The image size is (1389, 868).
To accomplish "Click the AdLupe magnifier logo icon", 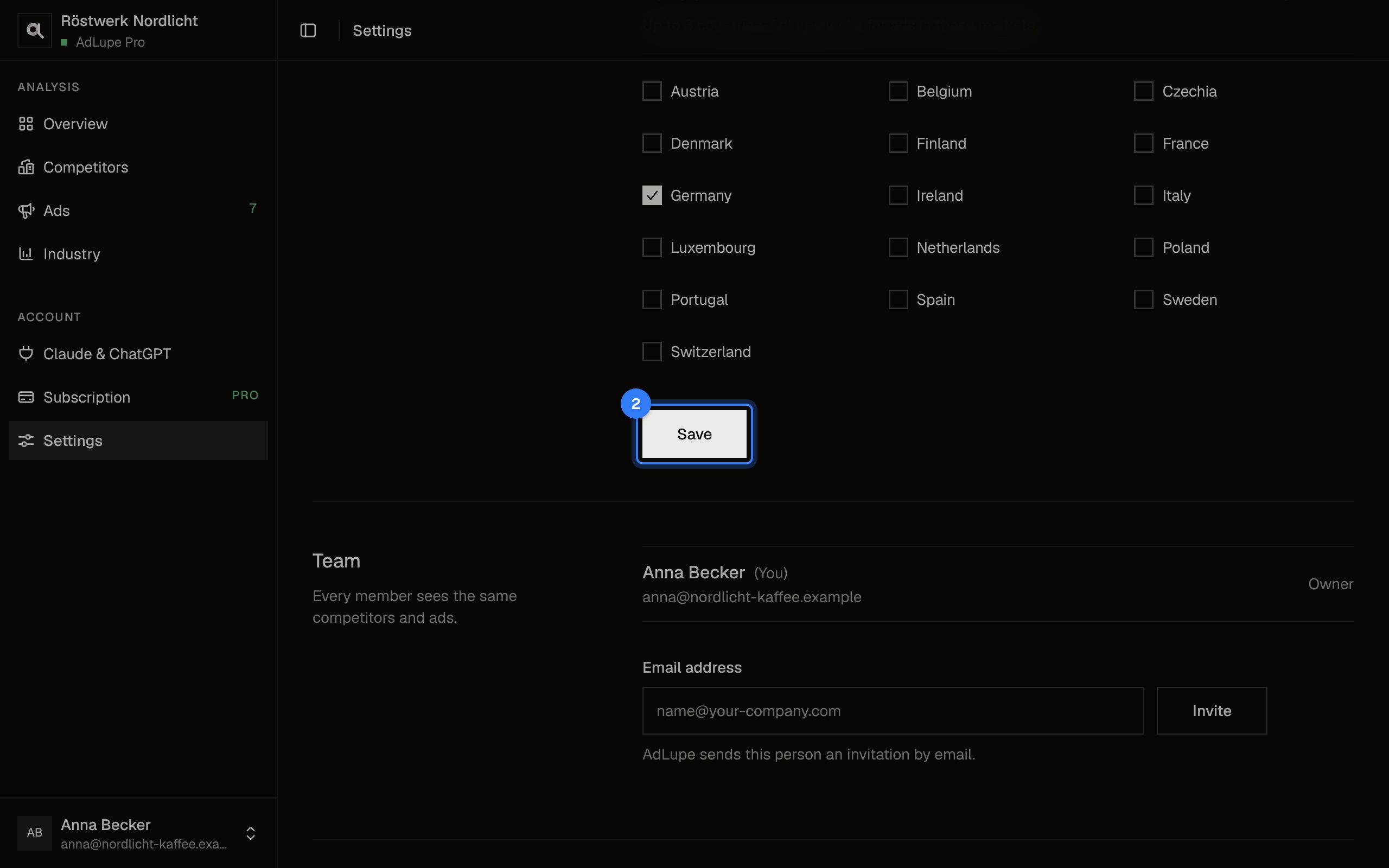I will coord(34,30).
